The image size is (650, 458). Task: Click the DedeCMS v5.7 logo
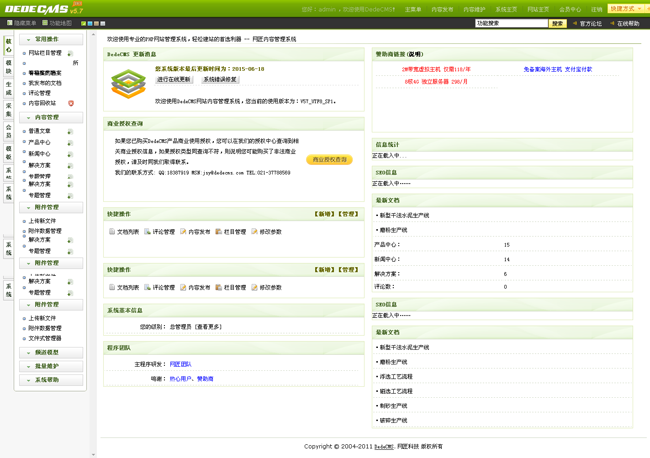click(x=44, y=8)
